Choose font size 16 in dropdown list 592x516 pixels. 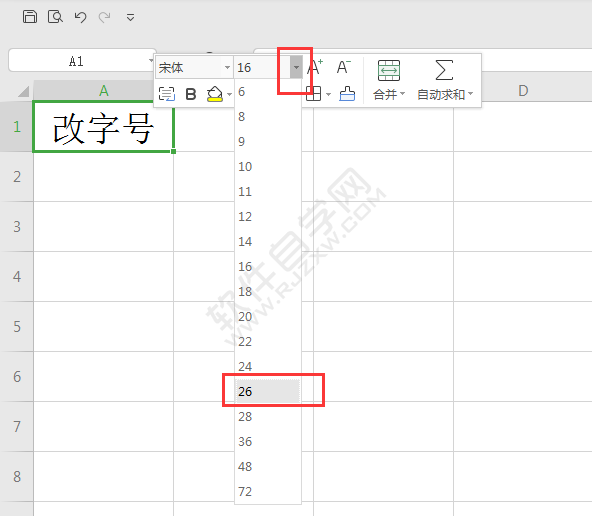(x=268, y=266)
